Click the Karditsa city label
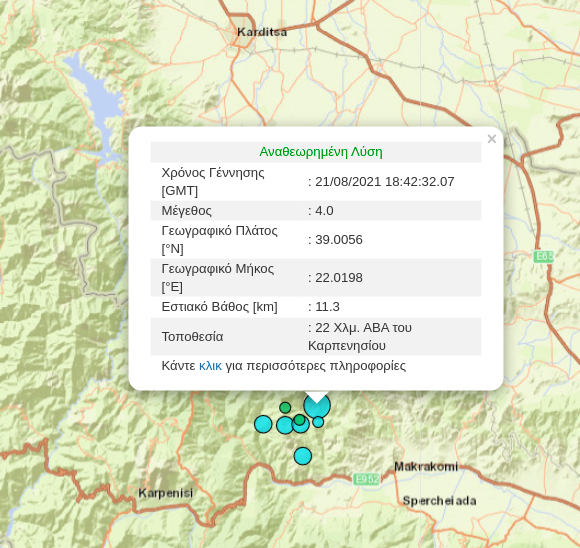 point(262,32)
